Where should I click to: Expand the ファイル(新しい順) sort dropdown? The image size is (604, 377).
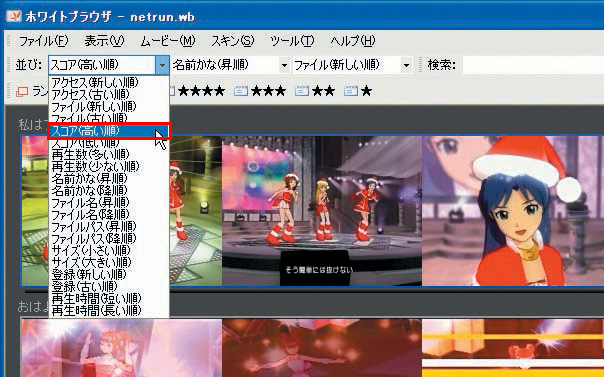(x=406, y=65)
